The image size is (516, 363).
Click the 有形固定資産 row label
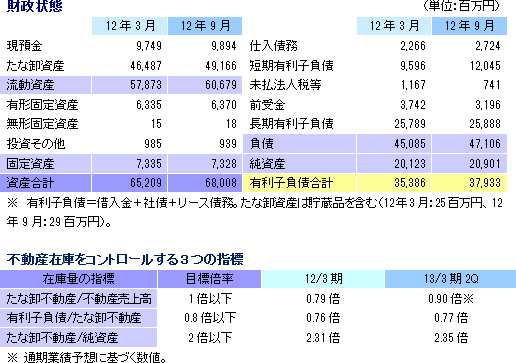[42, 105]
